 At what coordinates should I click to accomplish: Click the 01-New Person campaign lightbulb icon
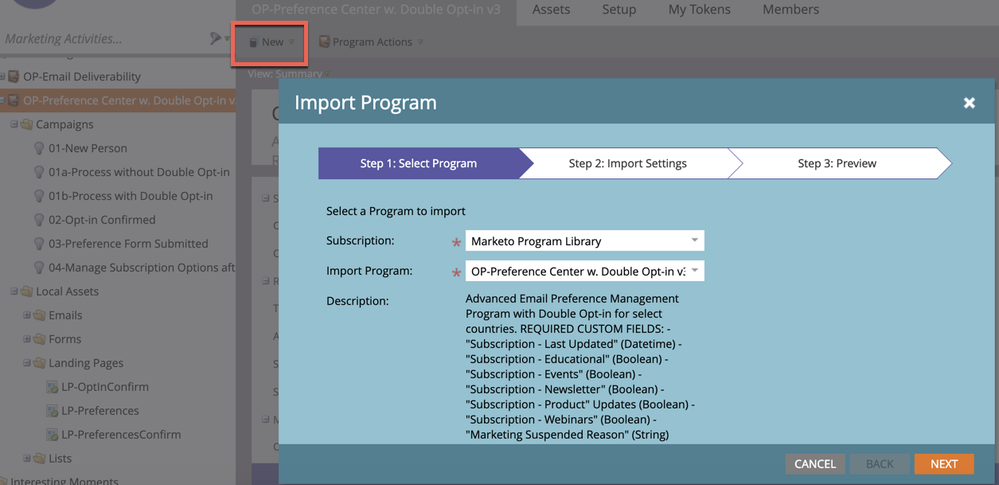coord(38,148)
